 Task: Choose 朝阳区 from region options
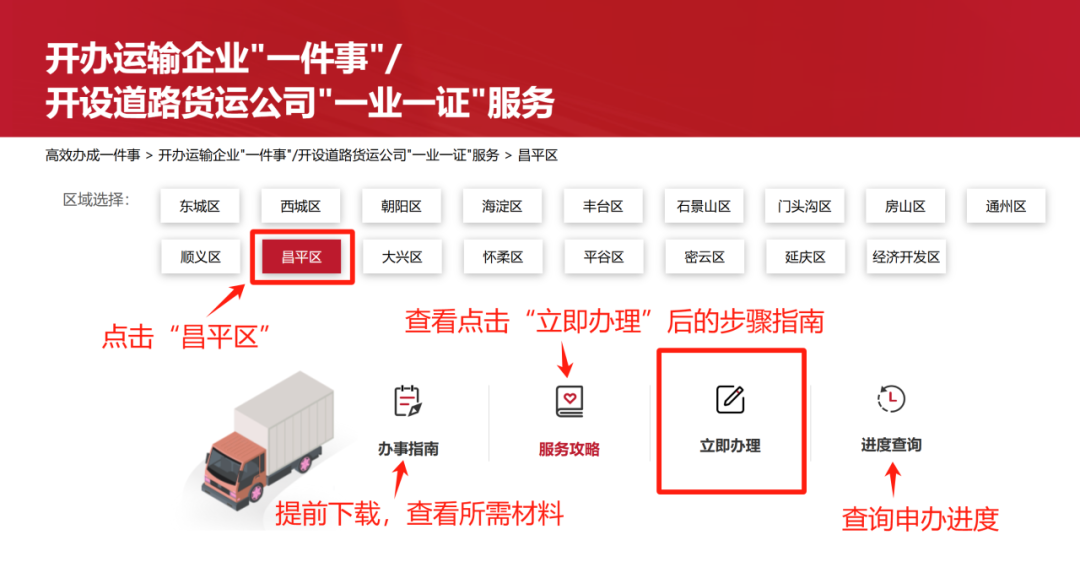(x=401, y=206)
